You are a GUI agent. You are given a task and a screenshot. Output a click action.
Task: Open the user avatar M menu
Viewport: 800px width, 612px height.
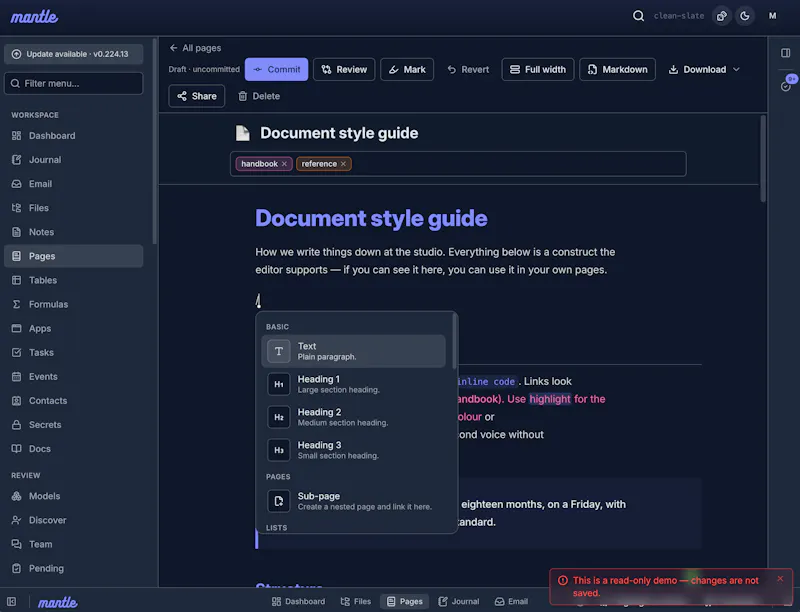coord(772,16)
